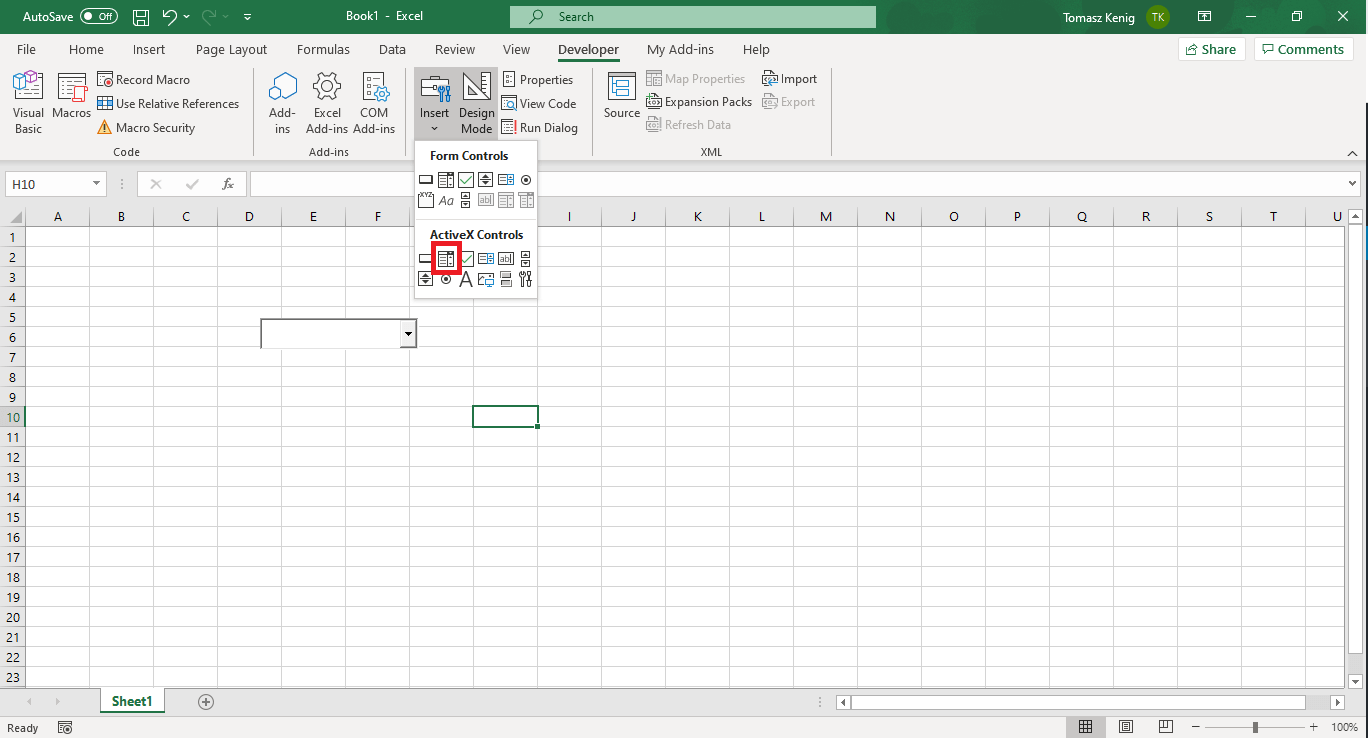1369x747 pixels.
Task: Open Macro Security settings
Action: 146,128
